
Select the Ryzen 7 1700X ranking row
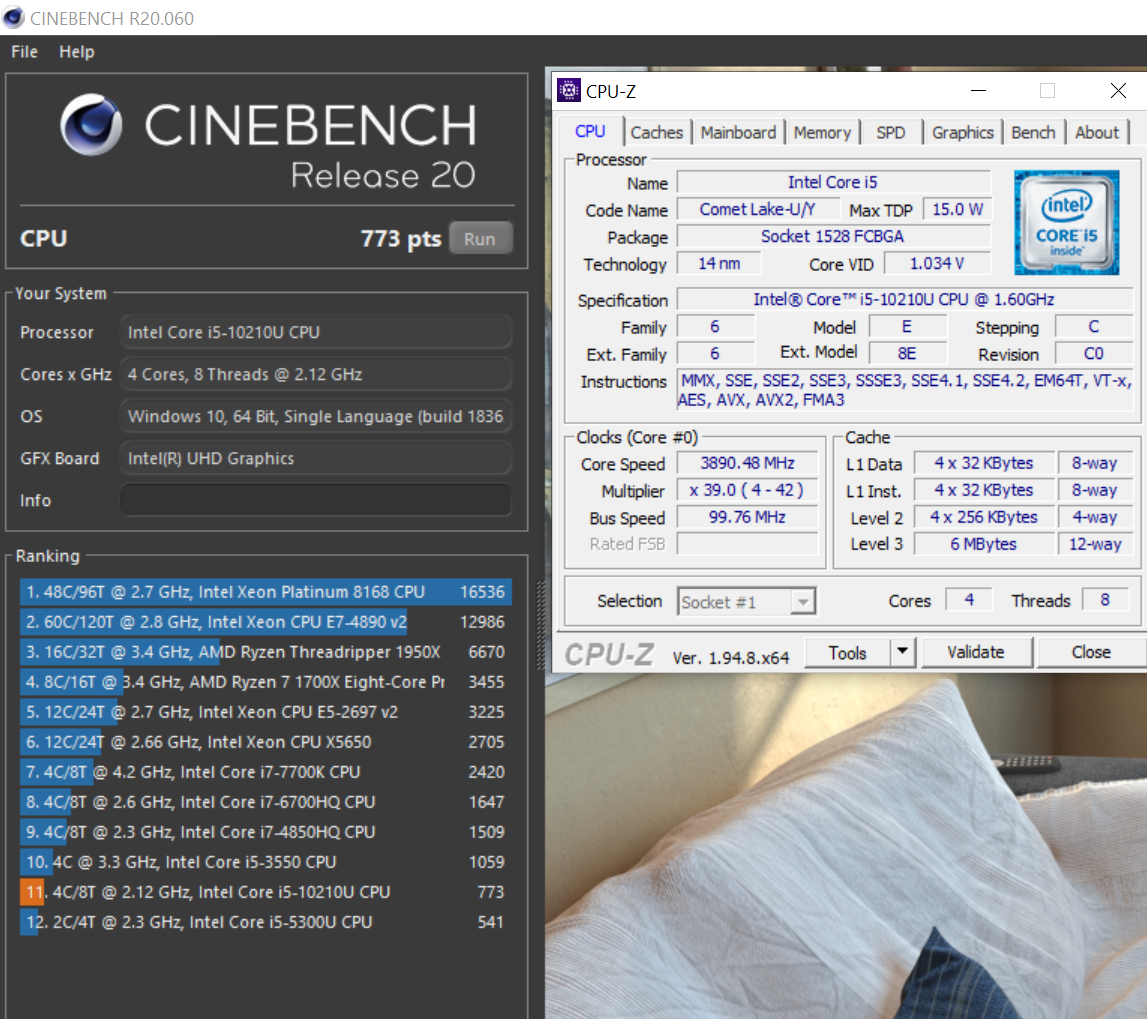[265, 682]
